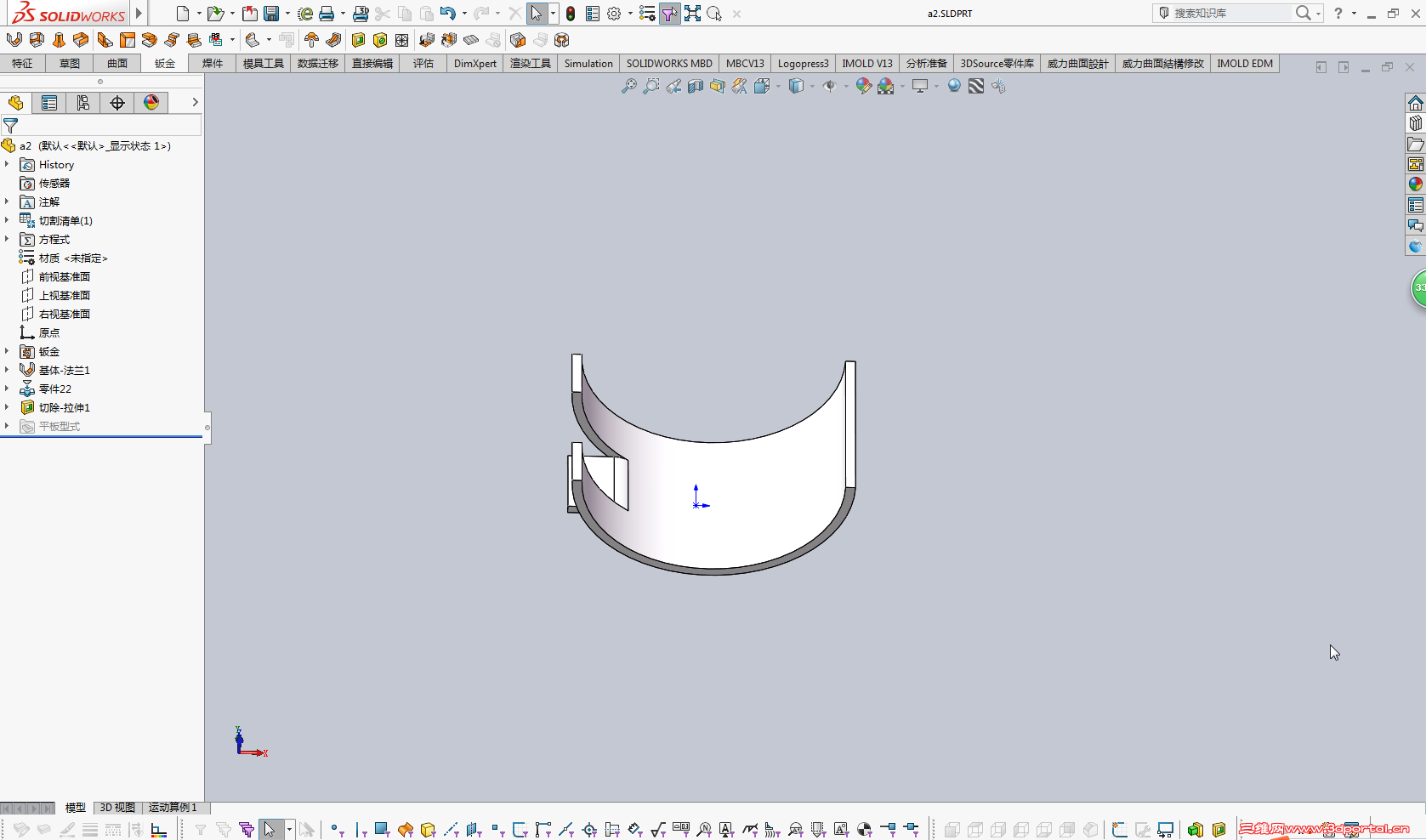The height and width of the screenshot is (840, 1426).
Task: Open the ConfigurationManager tab
Action: 83,103
